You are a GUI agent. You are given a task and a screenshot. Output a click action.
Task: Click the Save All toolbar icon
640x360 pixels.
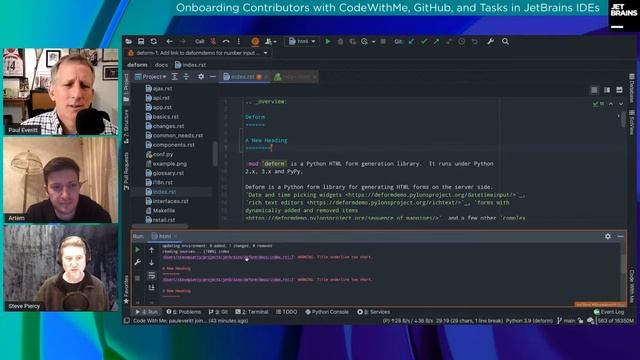[x=141, y=41]
